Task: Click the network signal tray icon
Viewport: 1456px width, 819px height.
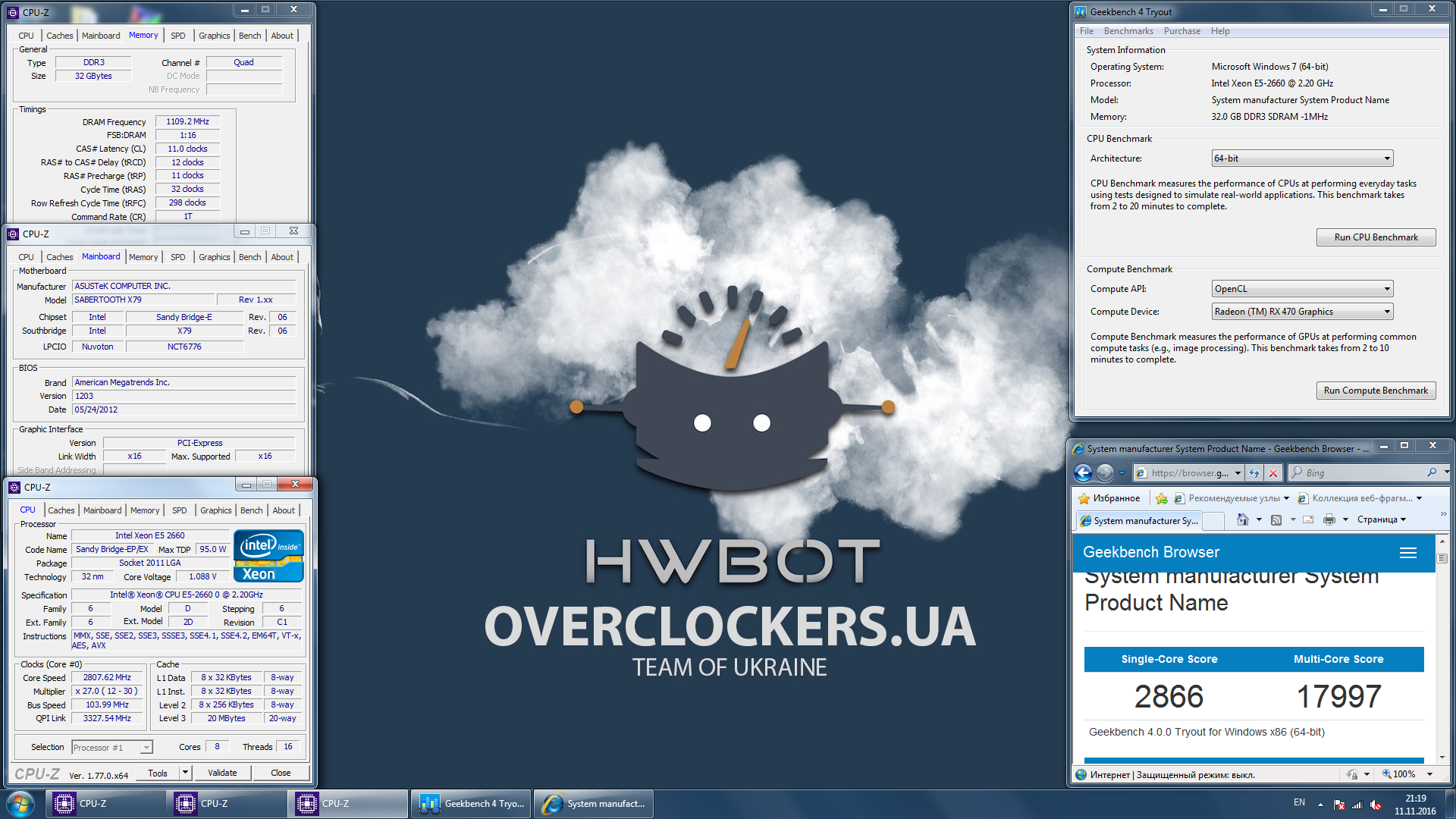Action: click(x=1357, y=805)
